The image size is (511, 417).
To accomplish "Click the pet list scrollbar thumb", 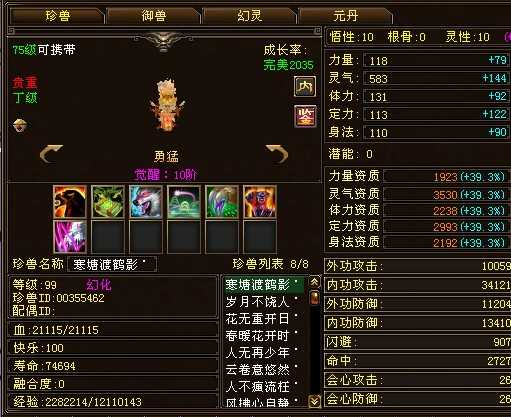I will 314,297.
